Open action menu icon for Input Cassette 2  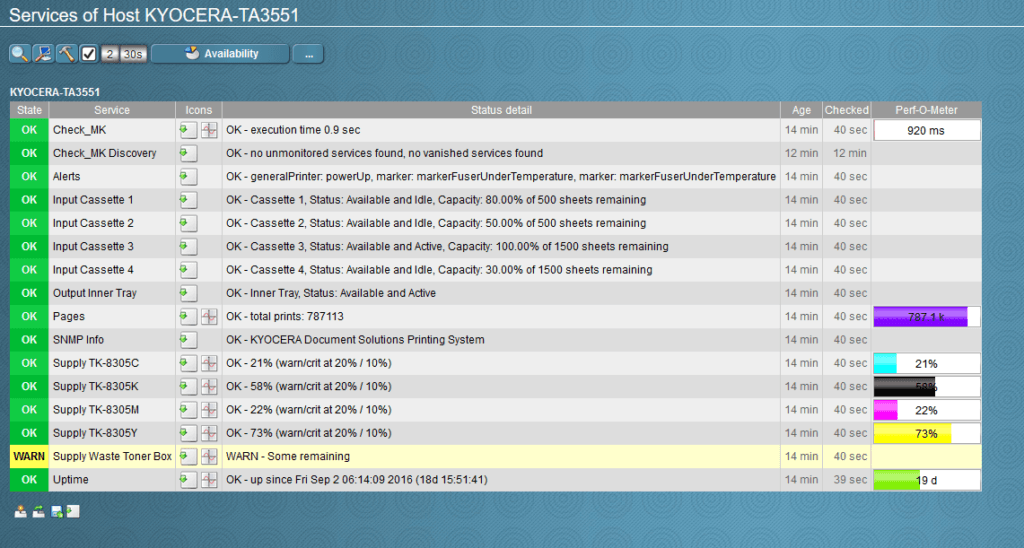coord(188,223)
